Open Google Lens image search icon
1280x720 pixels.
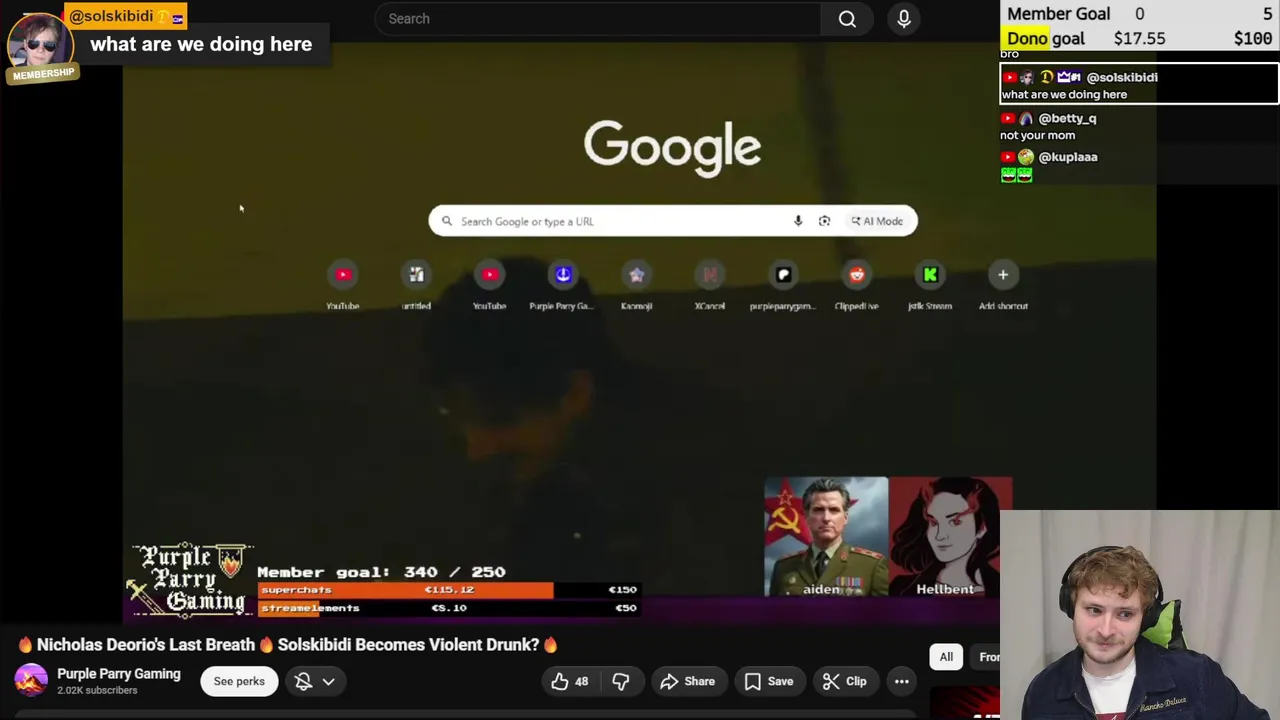click(x=824, y=221)
